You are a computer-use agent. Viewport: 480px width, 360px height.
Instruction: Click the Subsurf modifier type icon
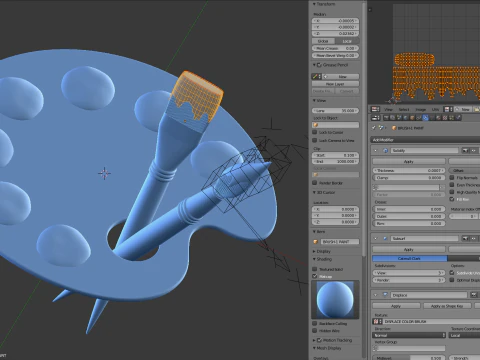(x=386, y=239)
